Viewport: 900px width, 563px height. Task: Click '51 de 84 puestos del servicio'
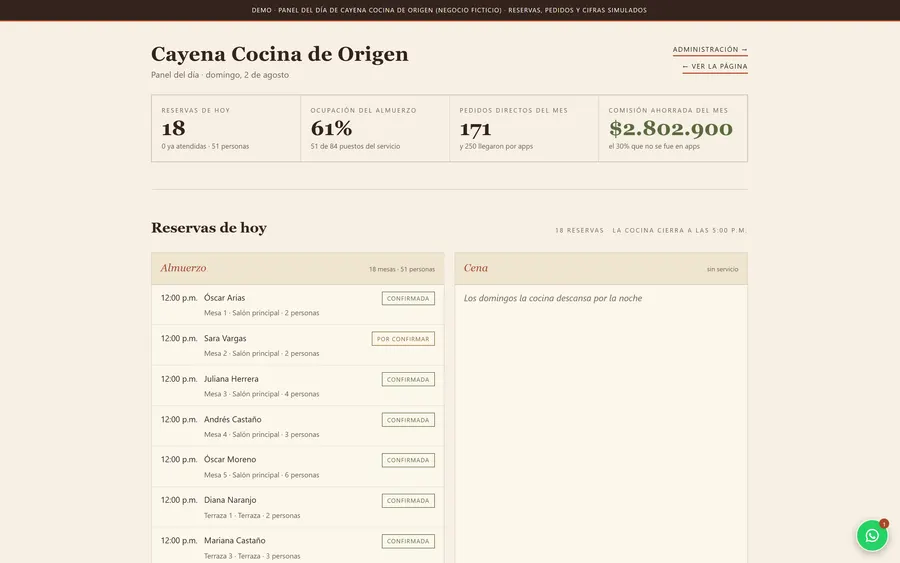tap(355, 146)
